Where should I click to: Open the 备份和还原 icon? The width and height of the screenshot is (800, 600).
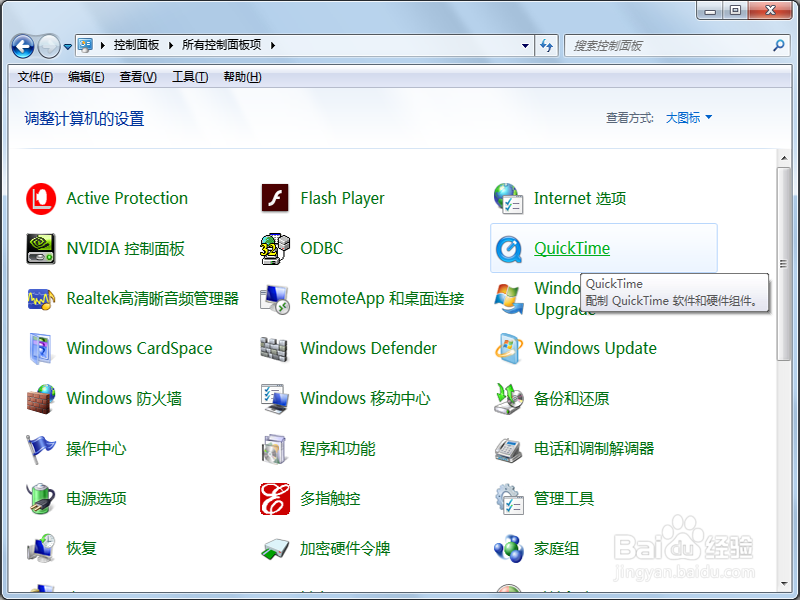coord(509,398)
